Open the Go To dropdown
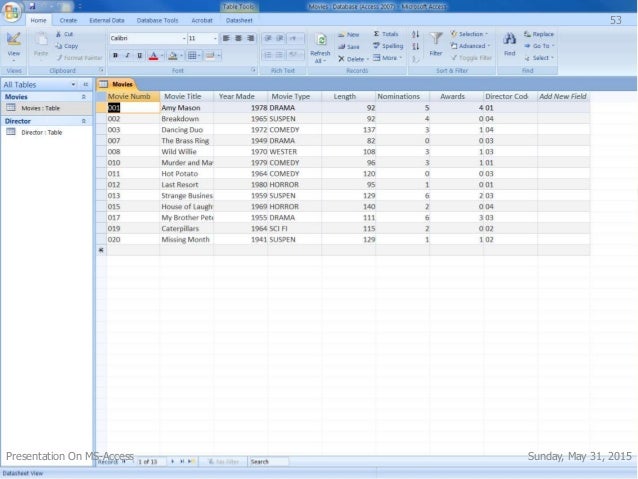The width and height of the screenshot is (638, 479). click(x=540, y=46)
